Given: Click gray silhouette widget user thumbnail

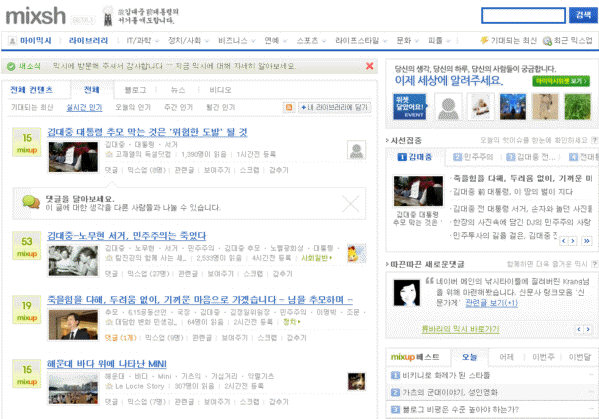Looking at the screenshot, I should [x=448, y=107].
